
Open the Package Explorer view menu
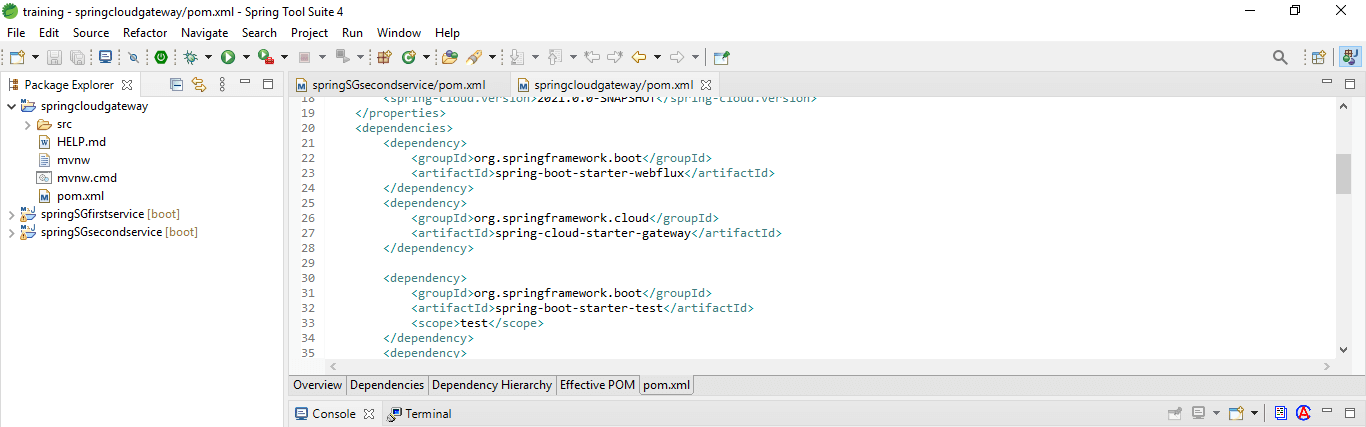222,84
